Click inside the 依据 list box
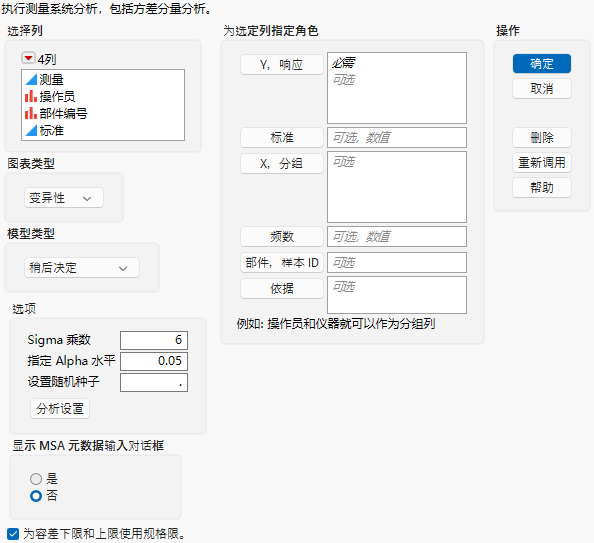The image size is (594, 543). (x=397, y=295)
